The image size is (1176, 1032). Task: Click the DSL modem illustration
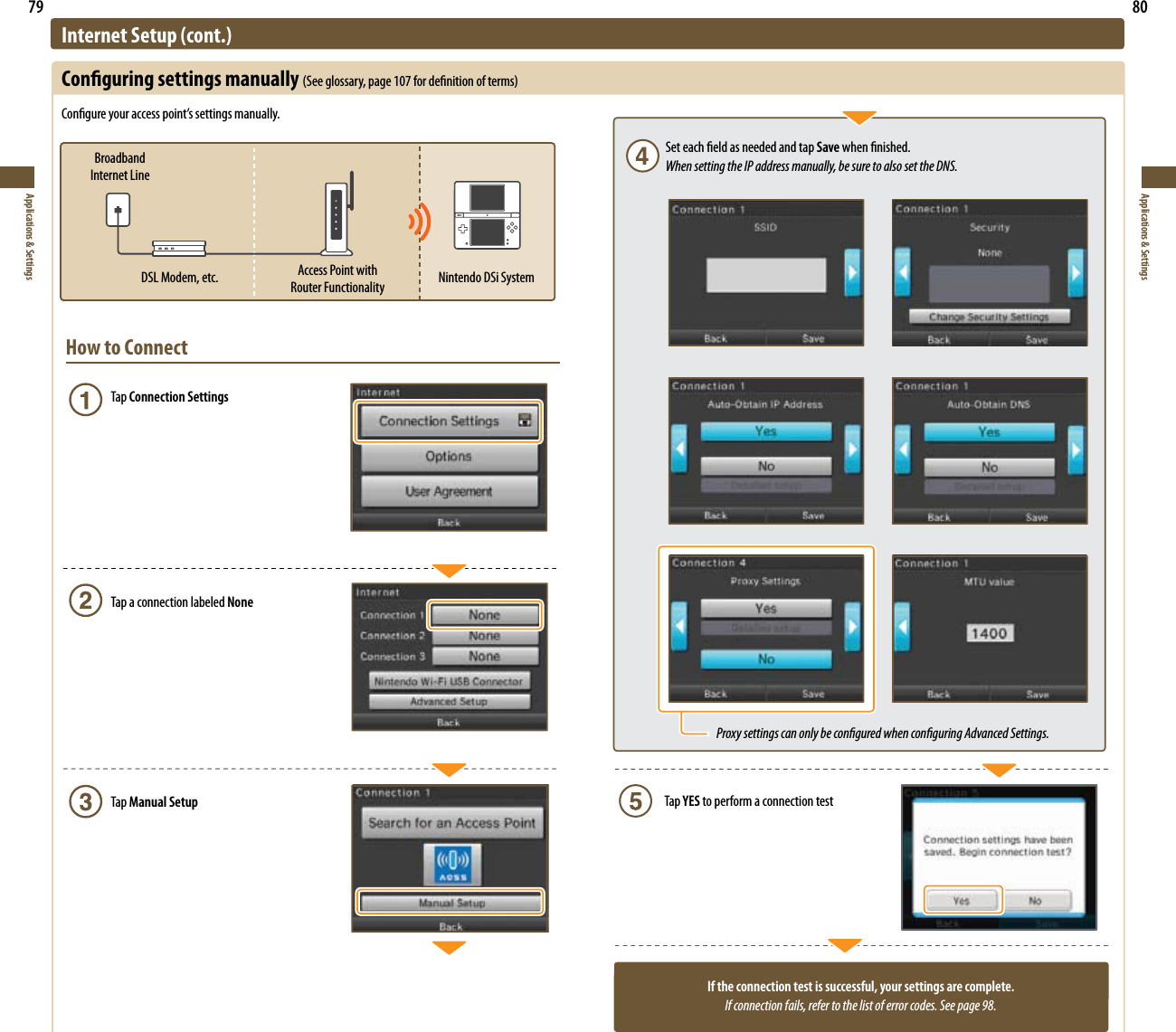click(x=179, y=249)
